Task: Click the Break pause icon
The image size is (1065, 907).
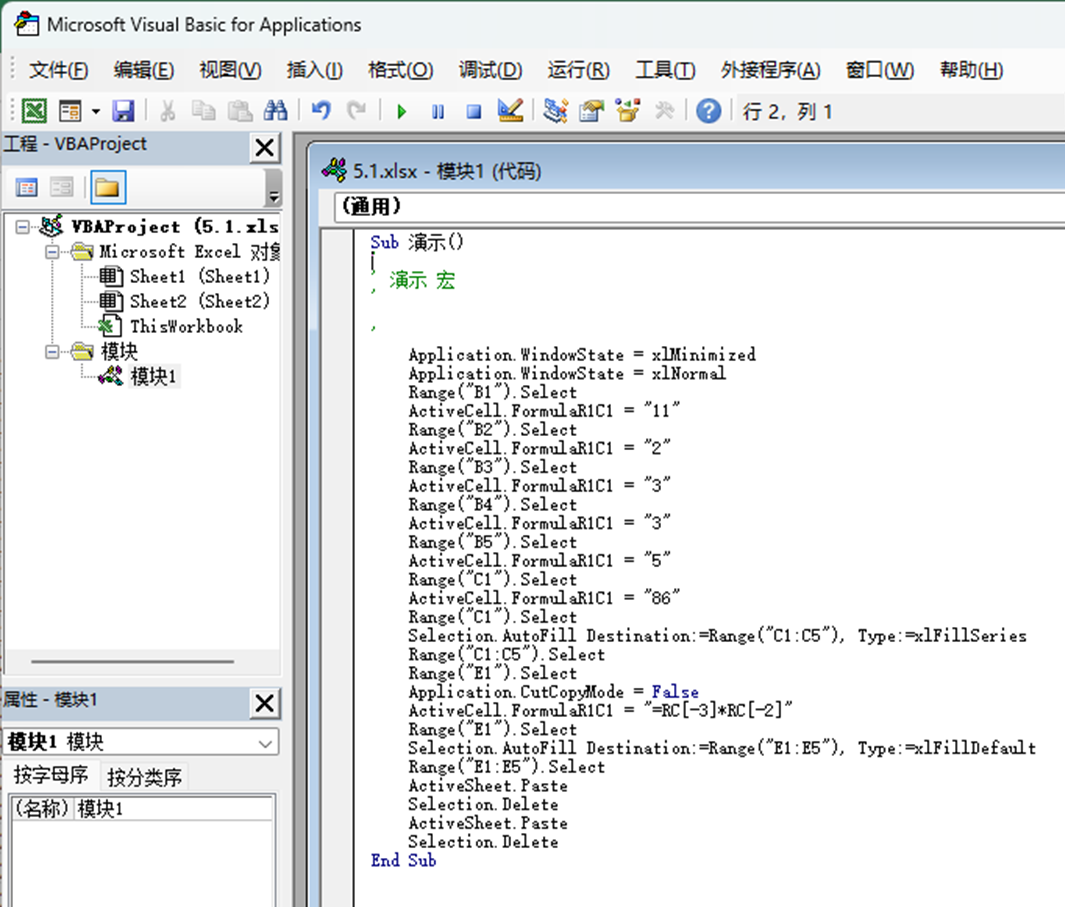Action: pos(438,111)
